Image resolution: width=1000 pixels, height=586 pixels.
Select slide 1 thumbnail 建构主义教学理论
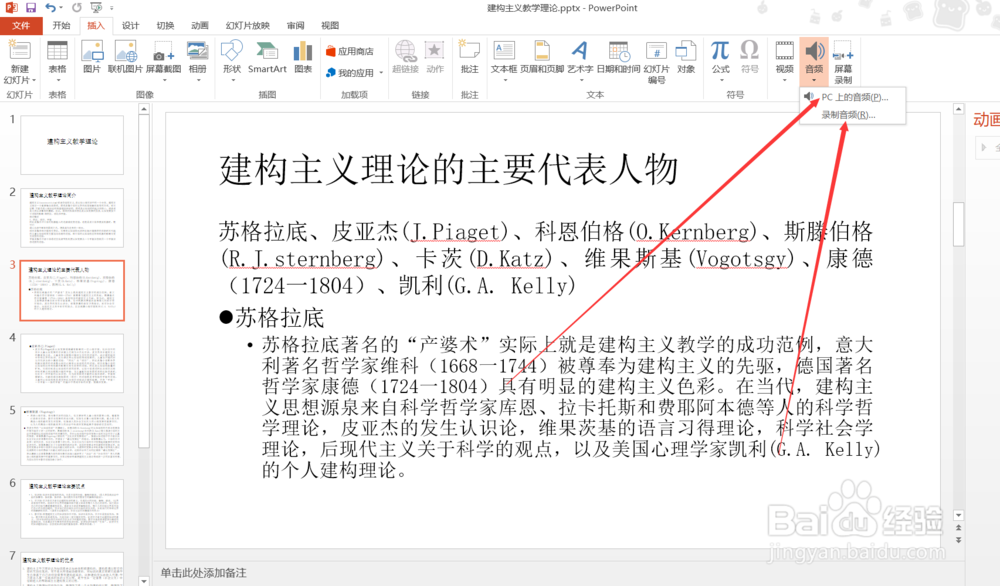pos(72,144)
